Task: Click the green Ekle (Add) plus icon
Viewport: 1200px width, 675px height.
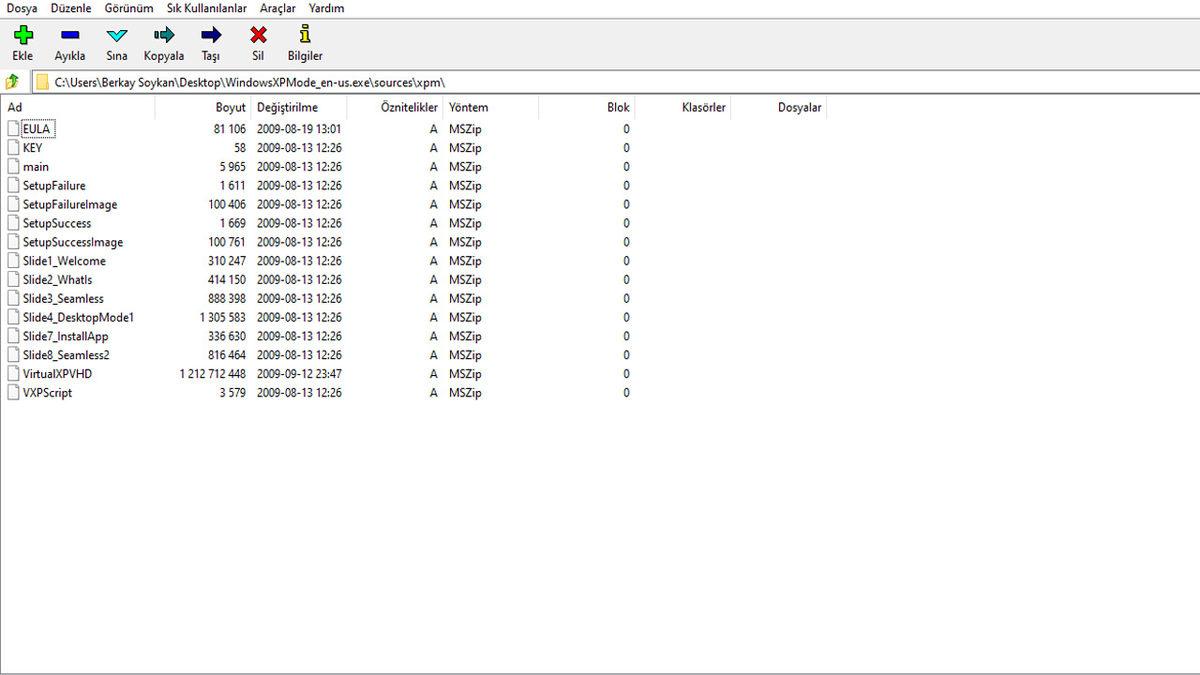Action: pyautogui.click(x=23, y=36)
